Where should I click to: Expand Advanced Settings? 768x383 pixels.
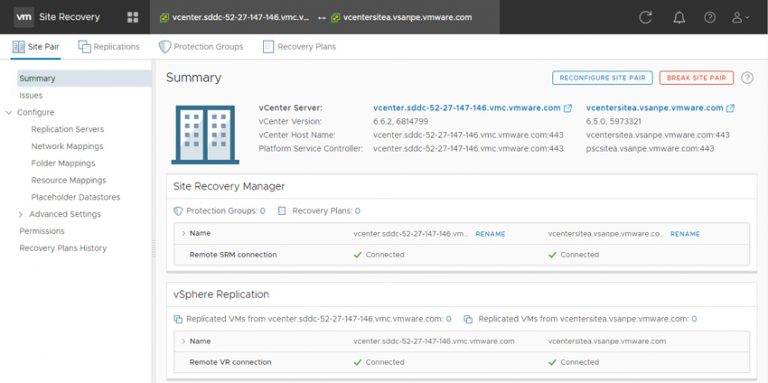tap(21, 215)
